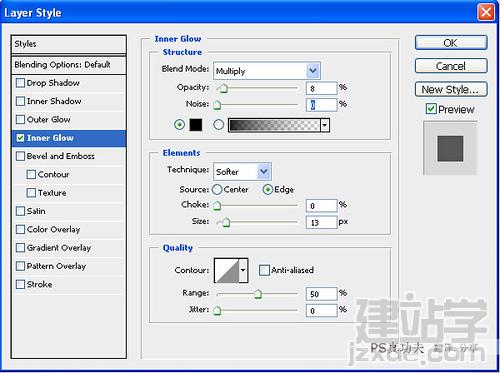This screenshot has height=373, width=500.
Task: Enable the Color Overlay checkbox
Action: (20, 229)
